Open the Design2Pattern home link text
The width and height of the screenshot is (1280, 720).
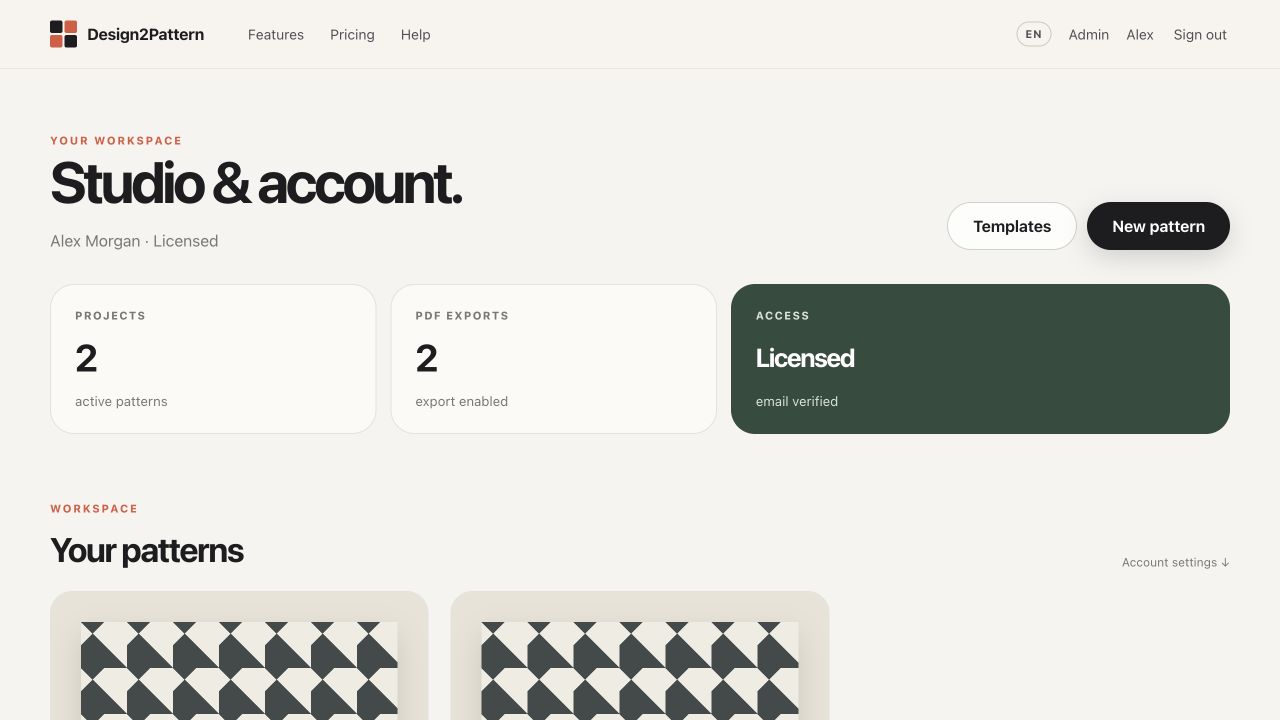[145, 34]
